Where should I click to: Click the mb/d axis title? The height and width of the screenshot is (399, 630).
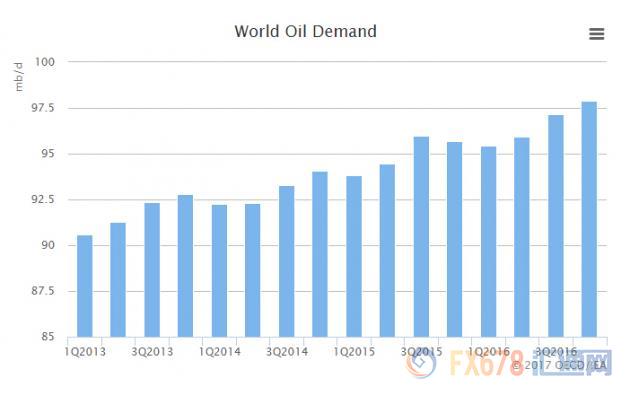pos(19,77)
